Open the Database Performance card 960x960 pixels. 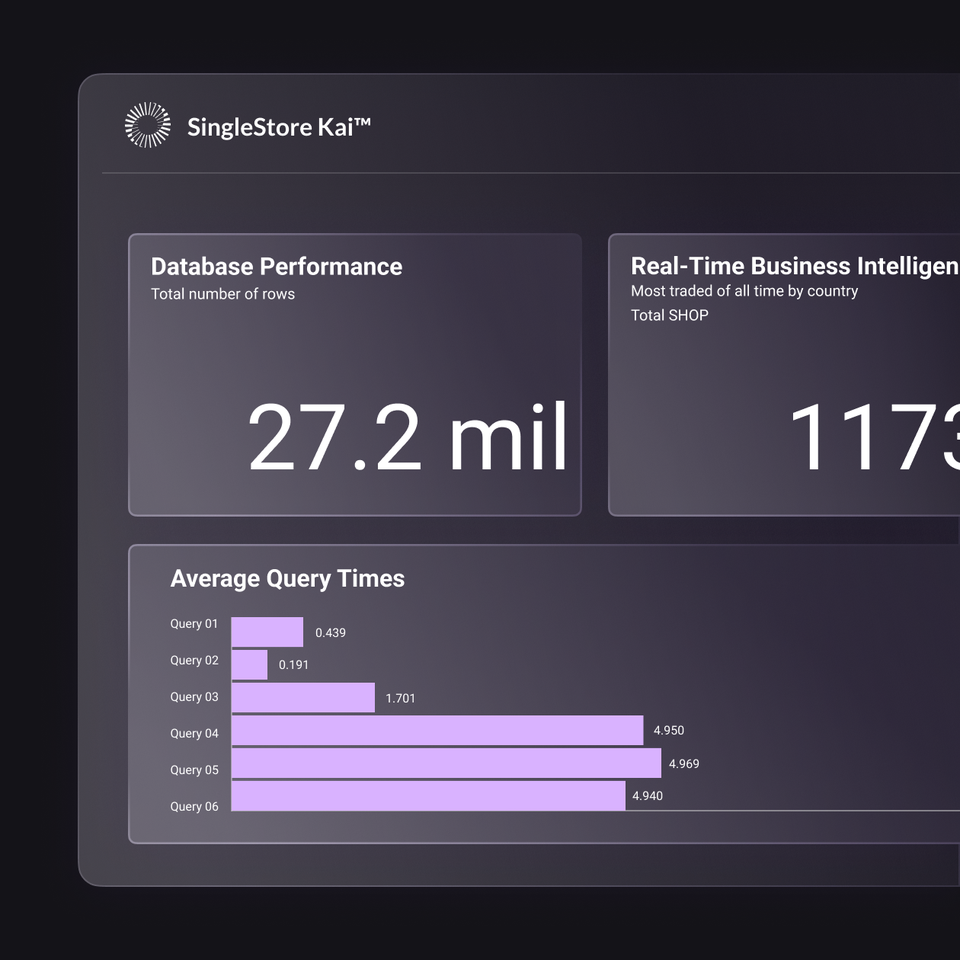point(355,375)
